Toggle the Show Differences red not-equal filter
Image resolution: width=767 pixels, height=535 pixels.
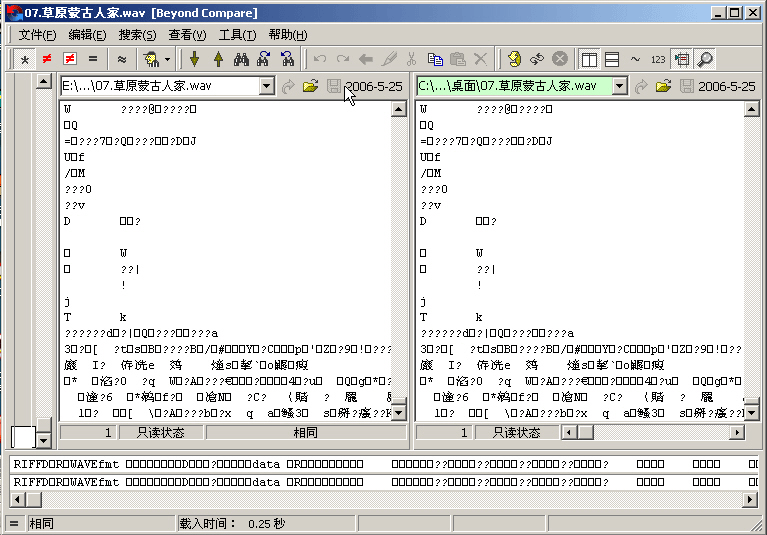point(47,59)
